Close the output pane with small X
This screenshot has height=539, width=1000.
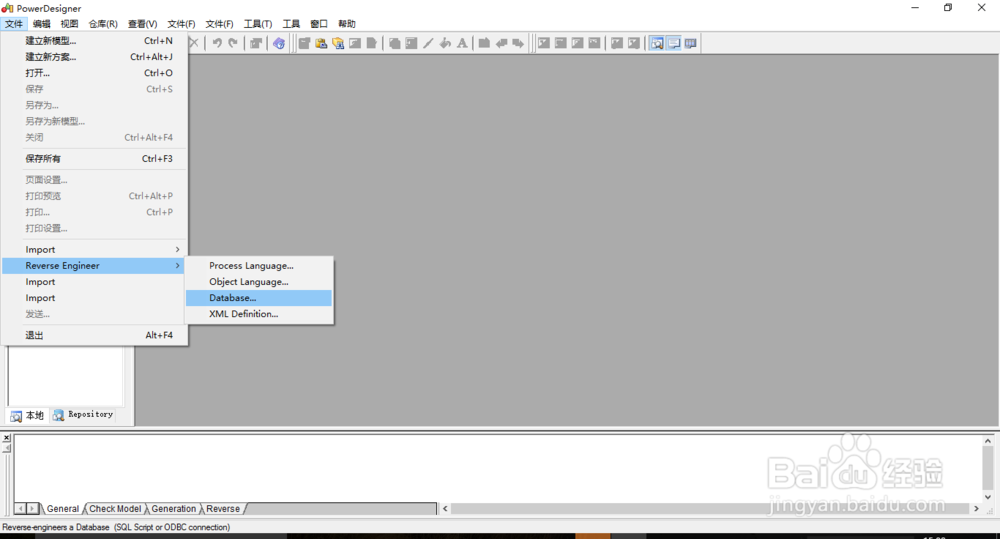point(6,438)
